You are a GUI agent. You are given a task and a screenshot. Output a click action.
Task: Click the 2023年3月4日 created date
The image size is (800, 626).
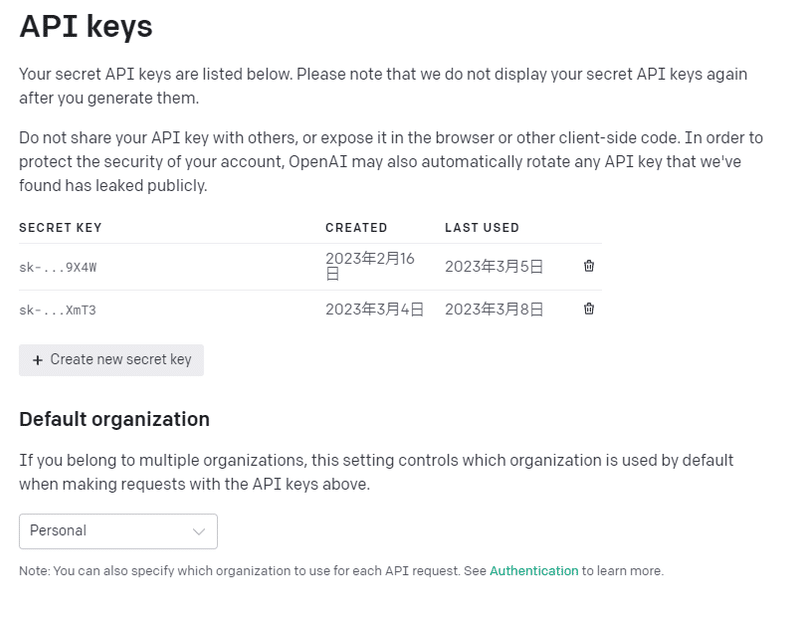(374, 310)
